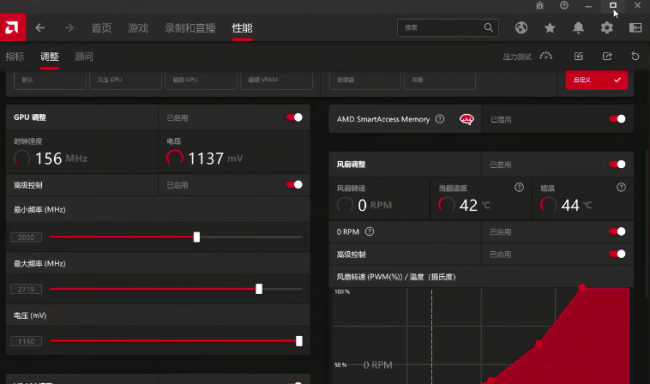Click the middle fan curve point
650x384 pixels.
point(538,344)
